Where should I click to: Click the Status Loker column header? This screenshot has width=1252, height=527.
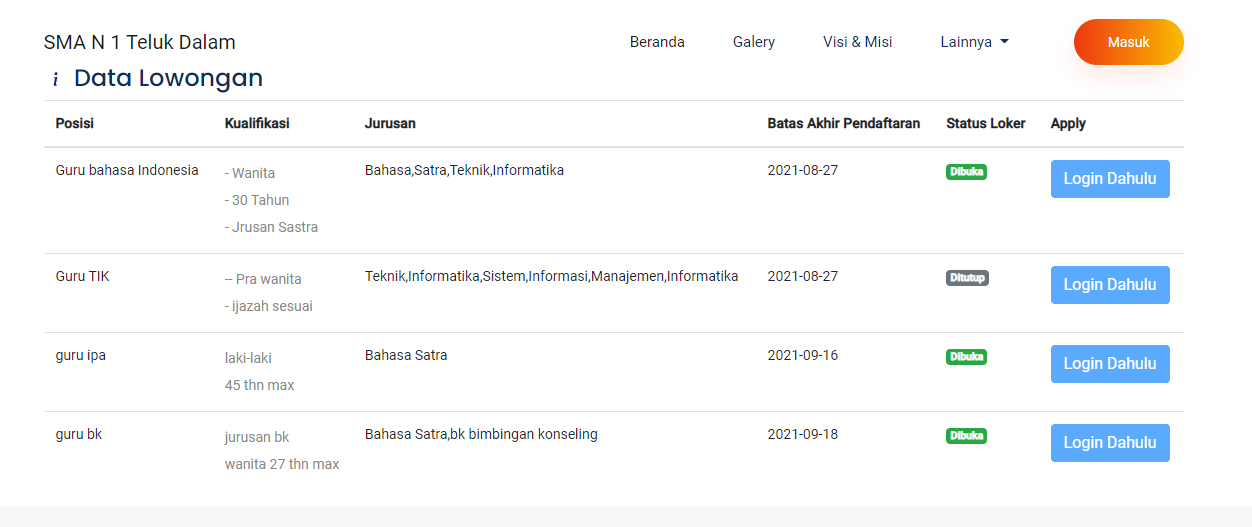pos(985,124)
